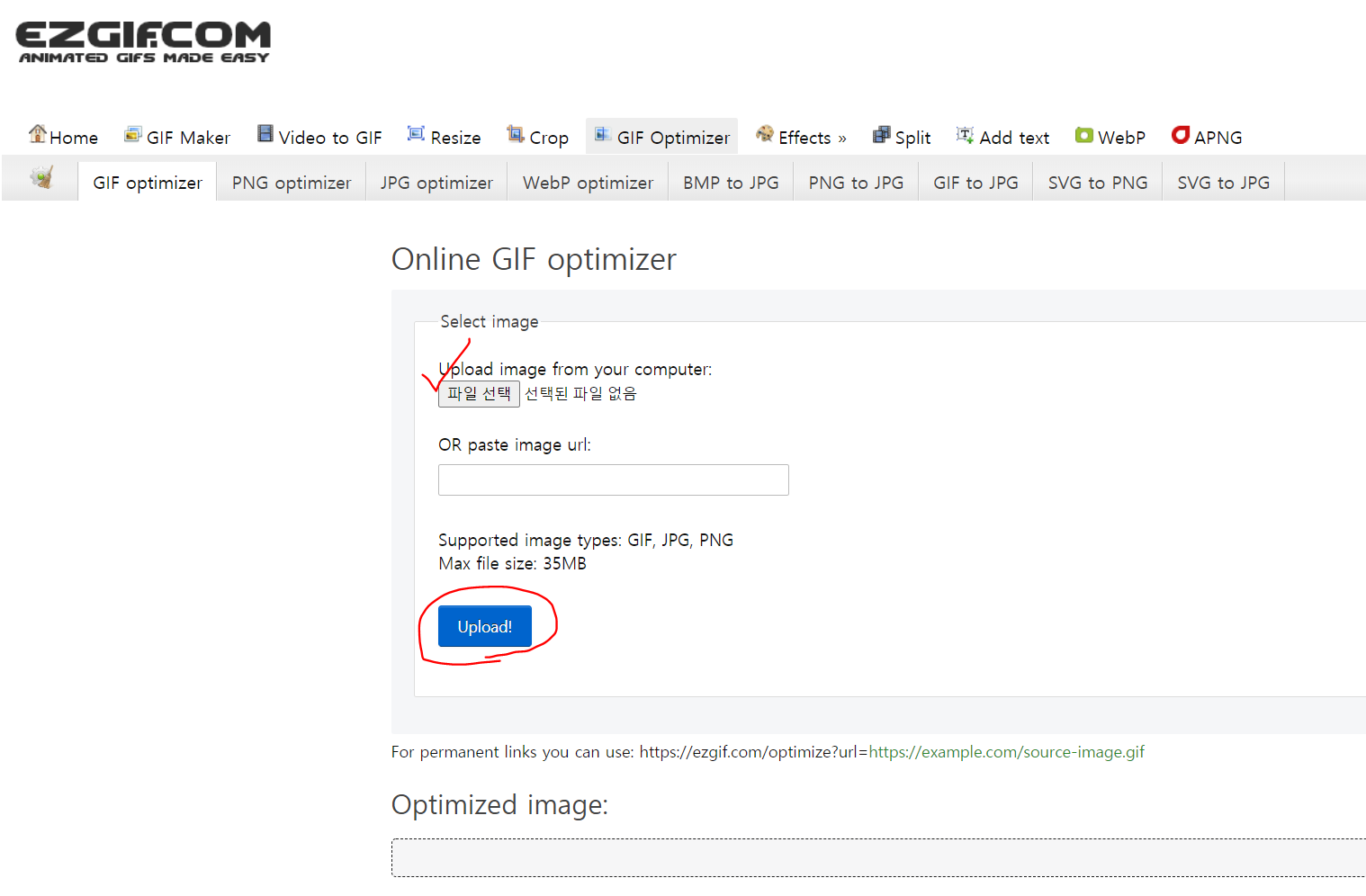This screenshot has width=1366, height=896.
Task: Switch to WebP optimizer tab
Action: 588,182
